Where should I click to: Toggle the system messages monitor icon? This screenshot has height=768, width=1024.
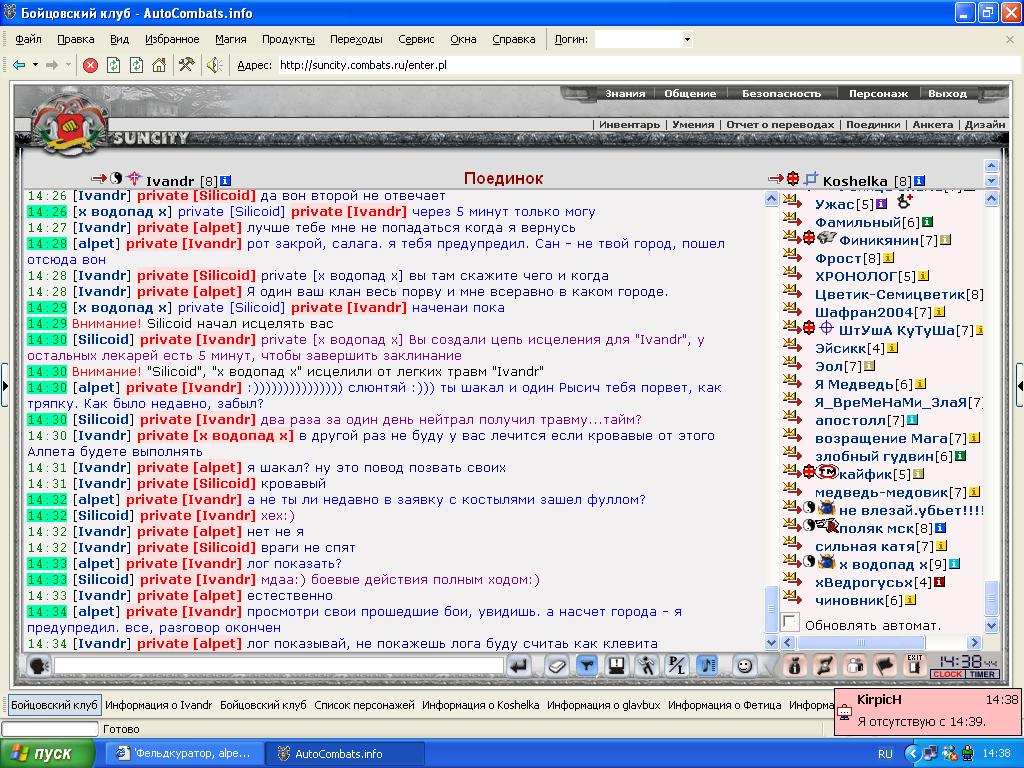[616, 665]
